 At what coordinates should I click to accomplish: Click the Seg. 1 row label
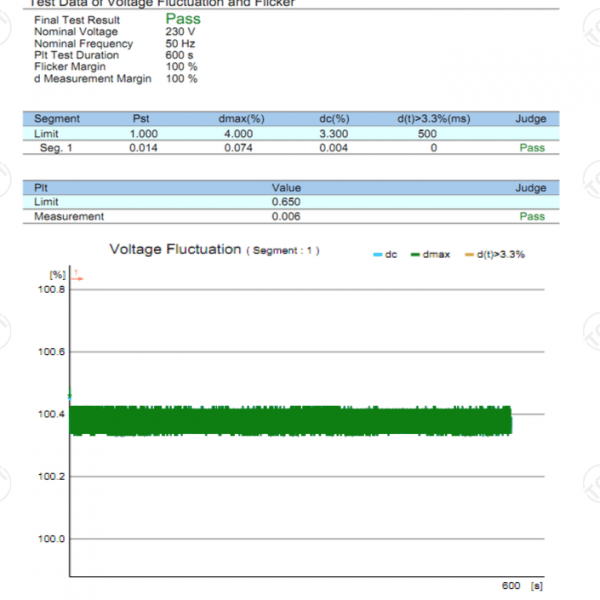pos(56,148)
